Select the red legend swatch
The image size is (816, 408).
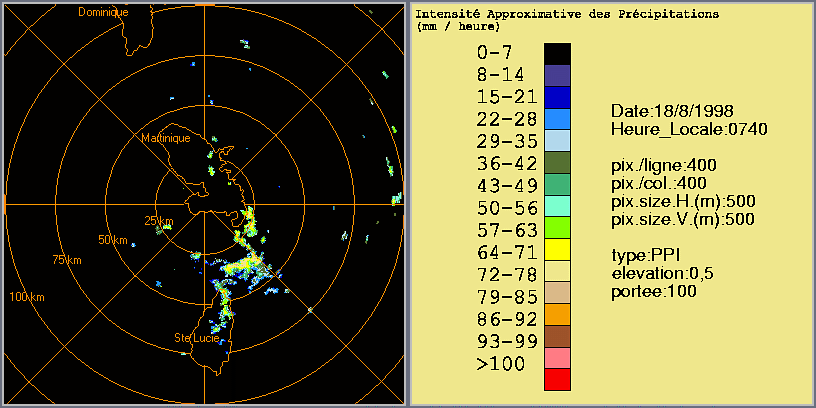(x=557, y=380)
